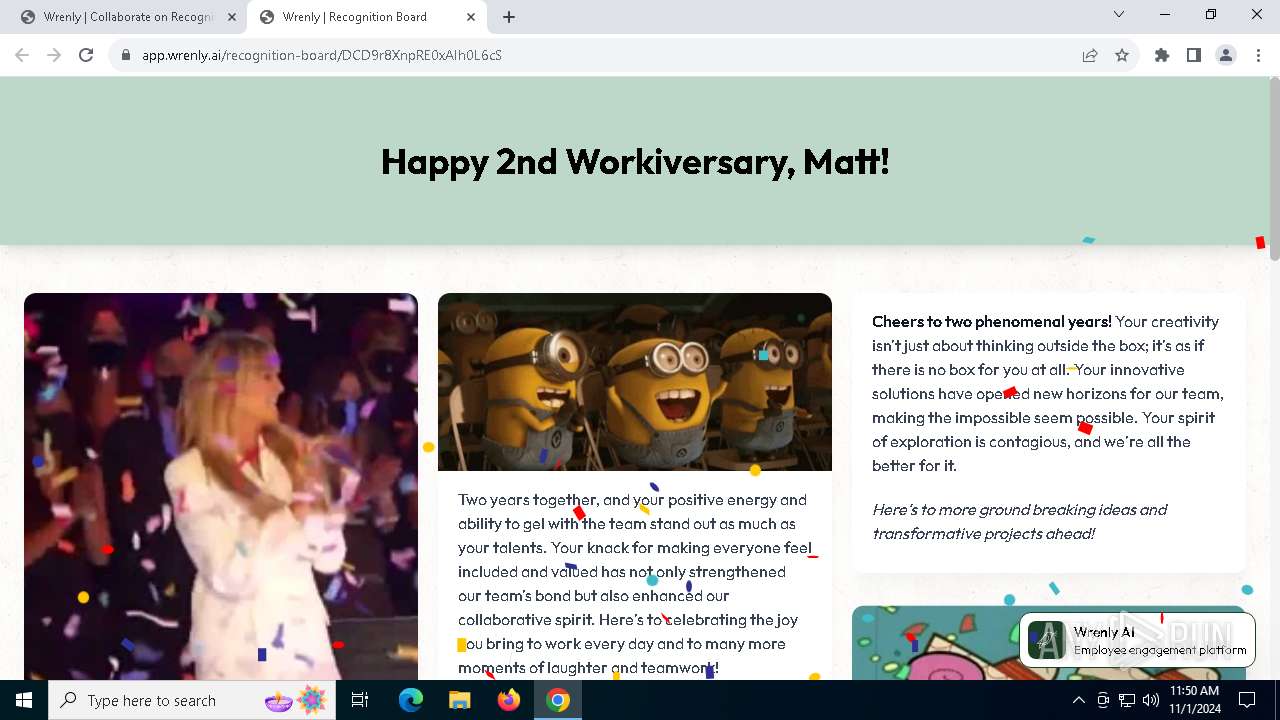This screenshot has height=720, width=1280.
Task: Show hidden system tray icons chevron
Action: tap(1078, 700)
